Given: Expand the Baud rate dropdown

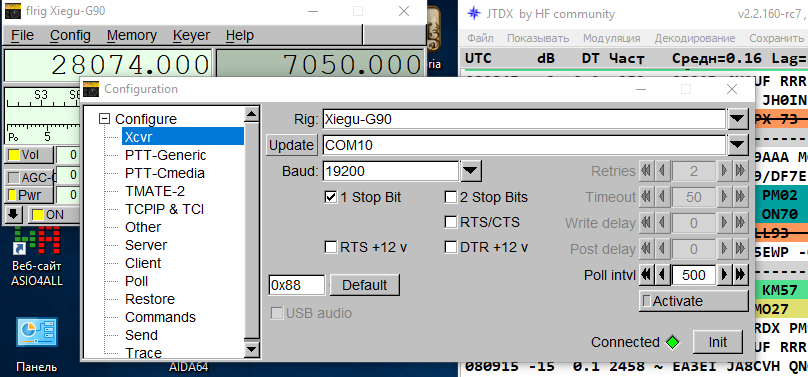Looking at the screenshot, I should point(471,171).
